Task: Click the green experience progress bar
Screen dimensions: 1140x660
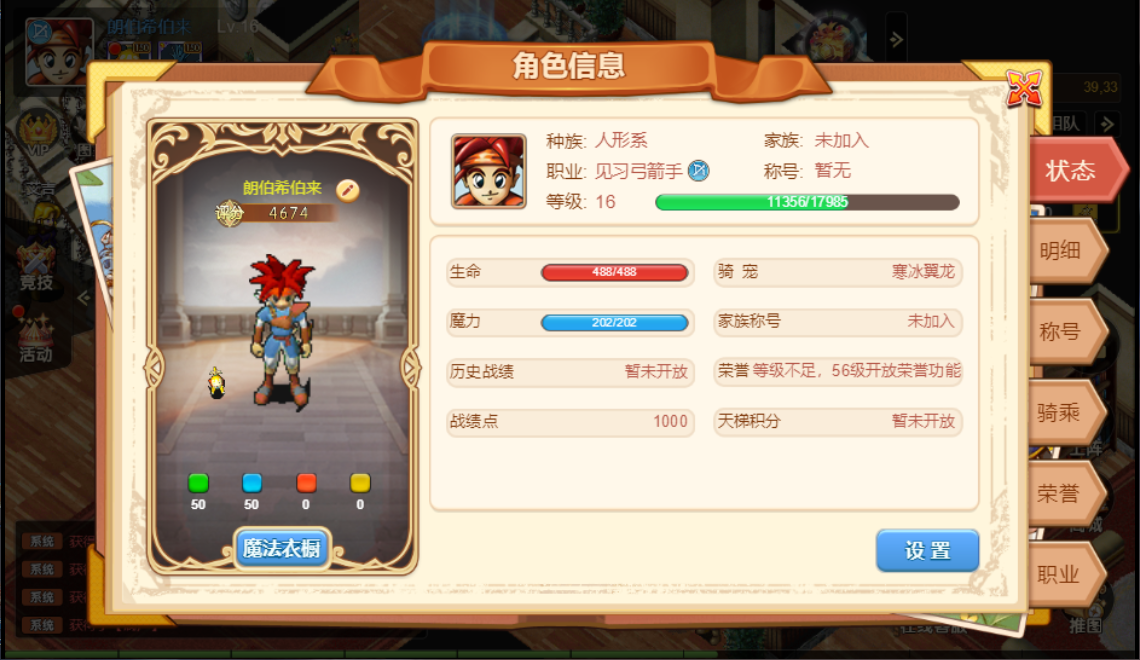Action: (x=807, y=202)
